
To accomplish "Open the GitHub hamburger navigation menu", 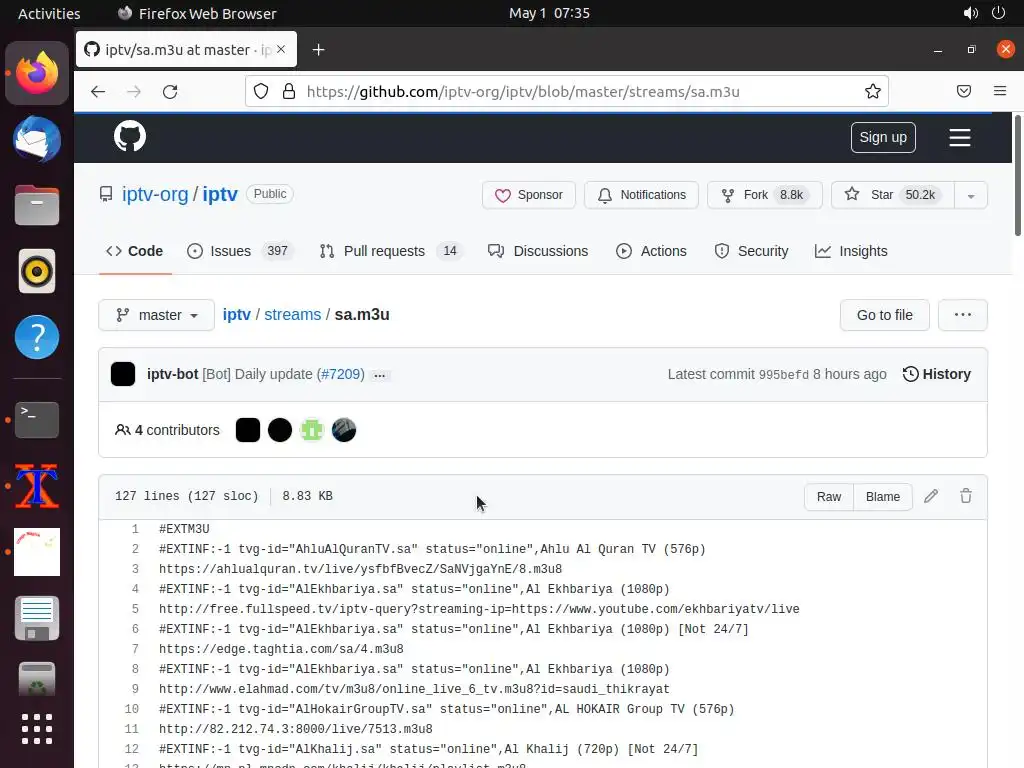I will (x=959, y=137).
